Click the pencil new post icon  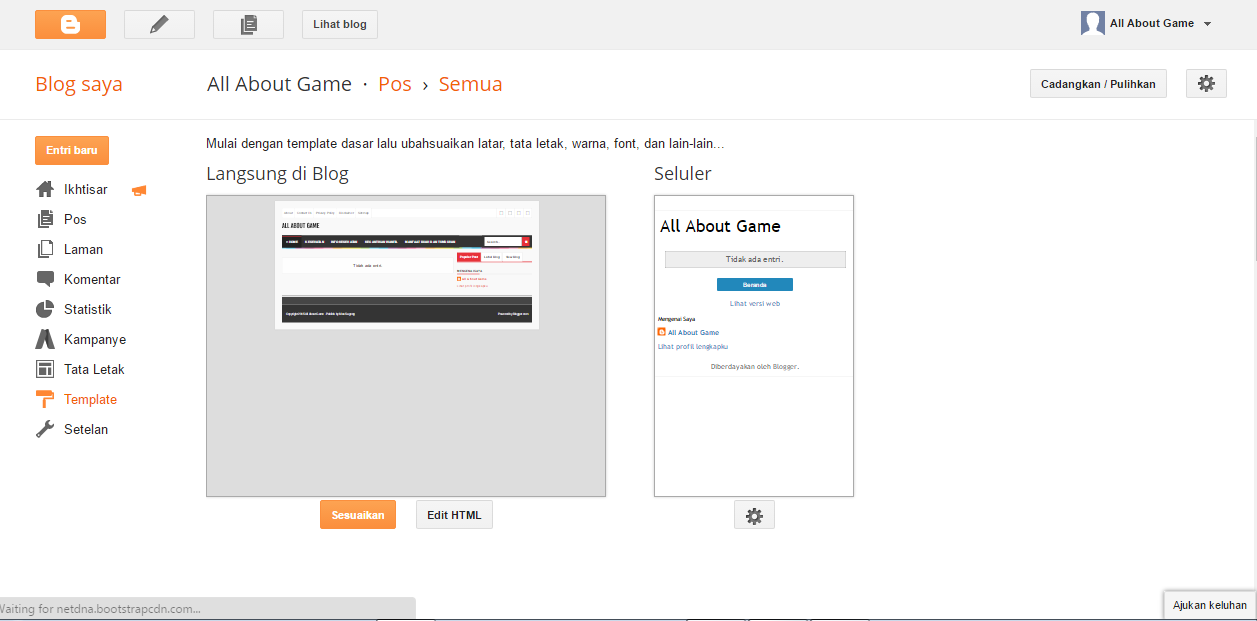159,24
